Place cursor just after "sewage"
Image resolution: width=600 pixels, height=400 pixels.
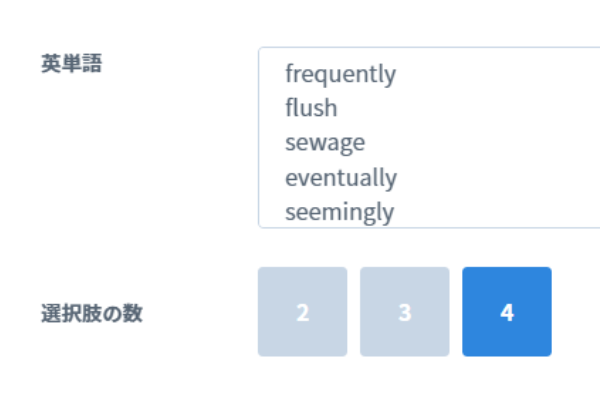(x=367, y=143)
